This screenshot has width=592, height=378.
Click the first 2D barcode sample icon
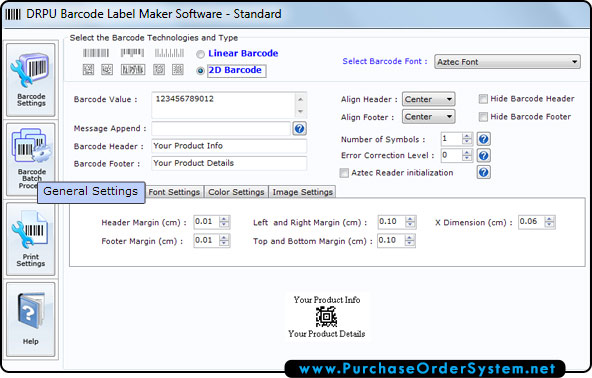click(88, 69)
